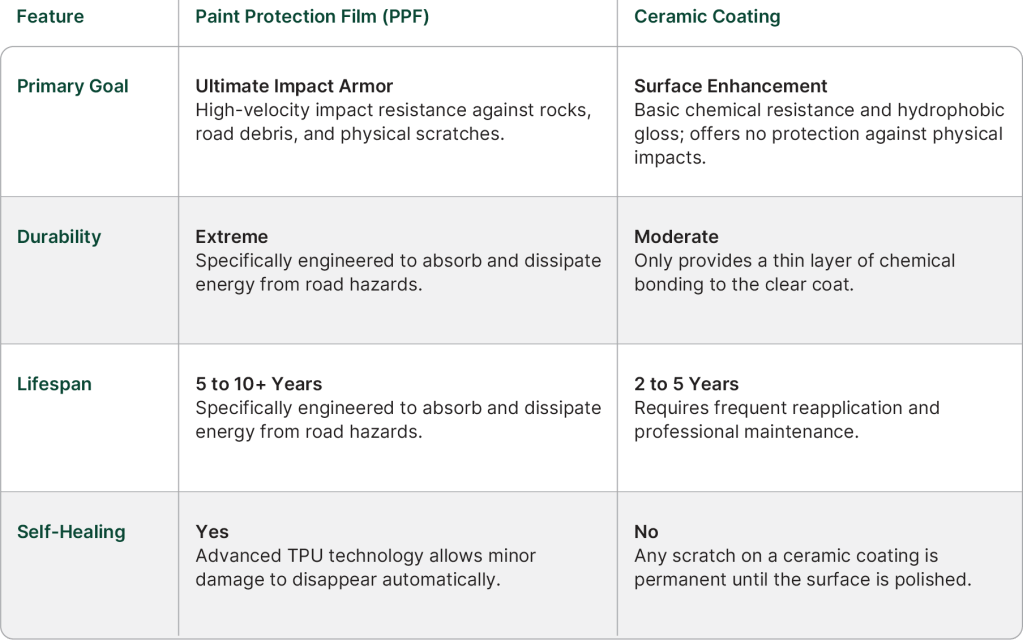1023x640 pixels.
Task: Click the Advanced TPU technology description
Action: pos(366,567)
